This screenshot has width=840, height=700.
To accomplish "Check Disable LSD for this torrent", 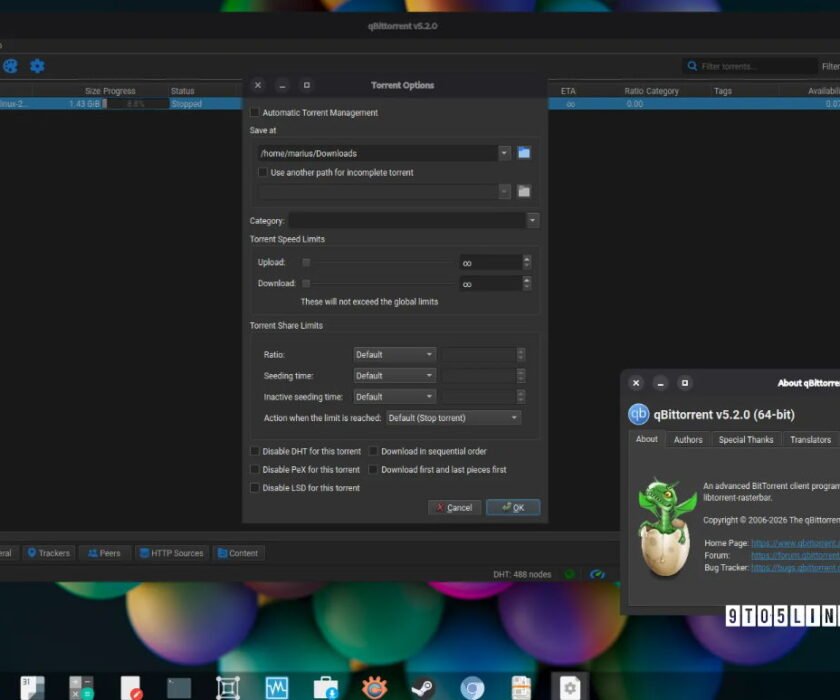I will [x=254, y=487].
